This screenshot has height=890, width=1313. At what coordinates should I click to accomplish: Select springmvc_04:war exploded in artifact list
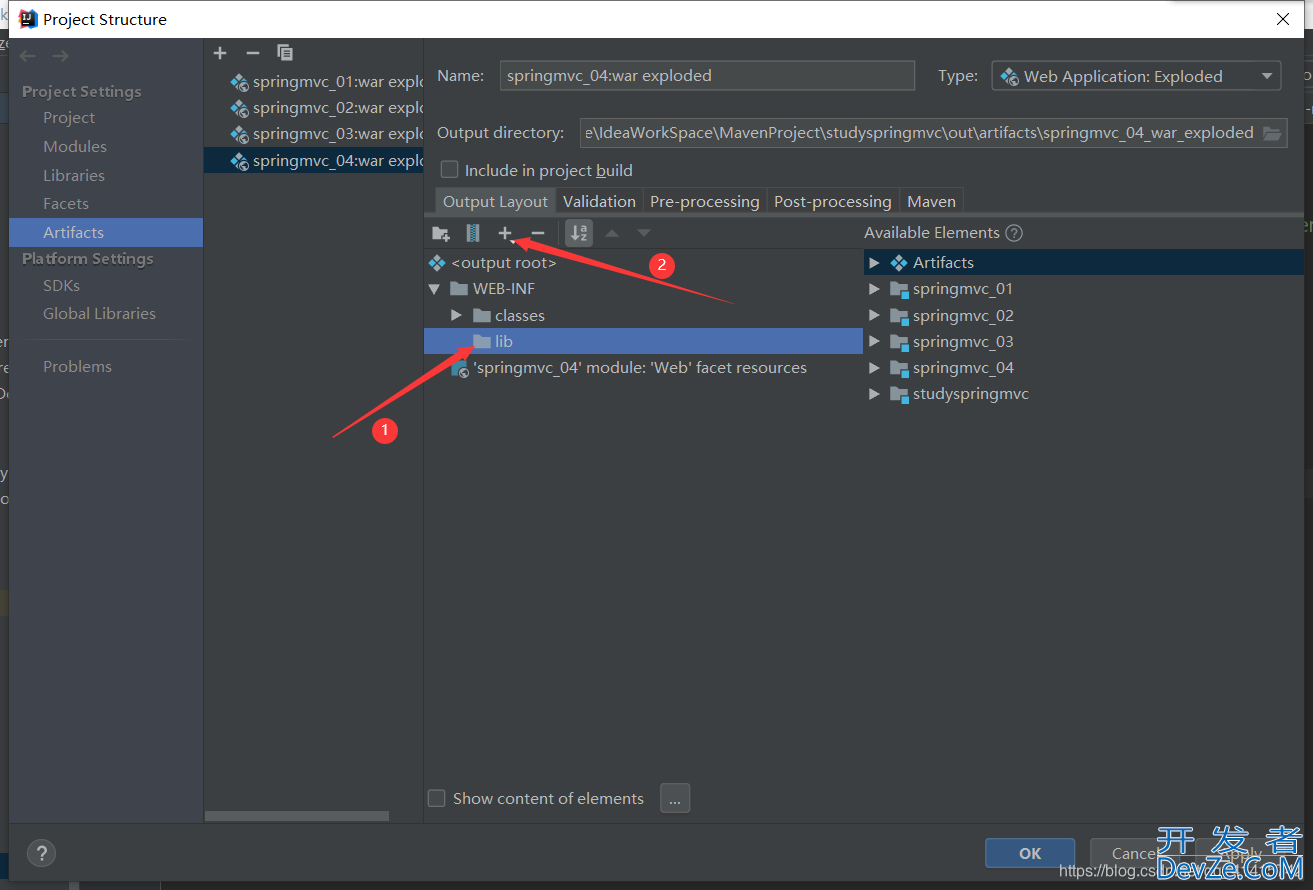click(x=314, y=160)
